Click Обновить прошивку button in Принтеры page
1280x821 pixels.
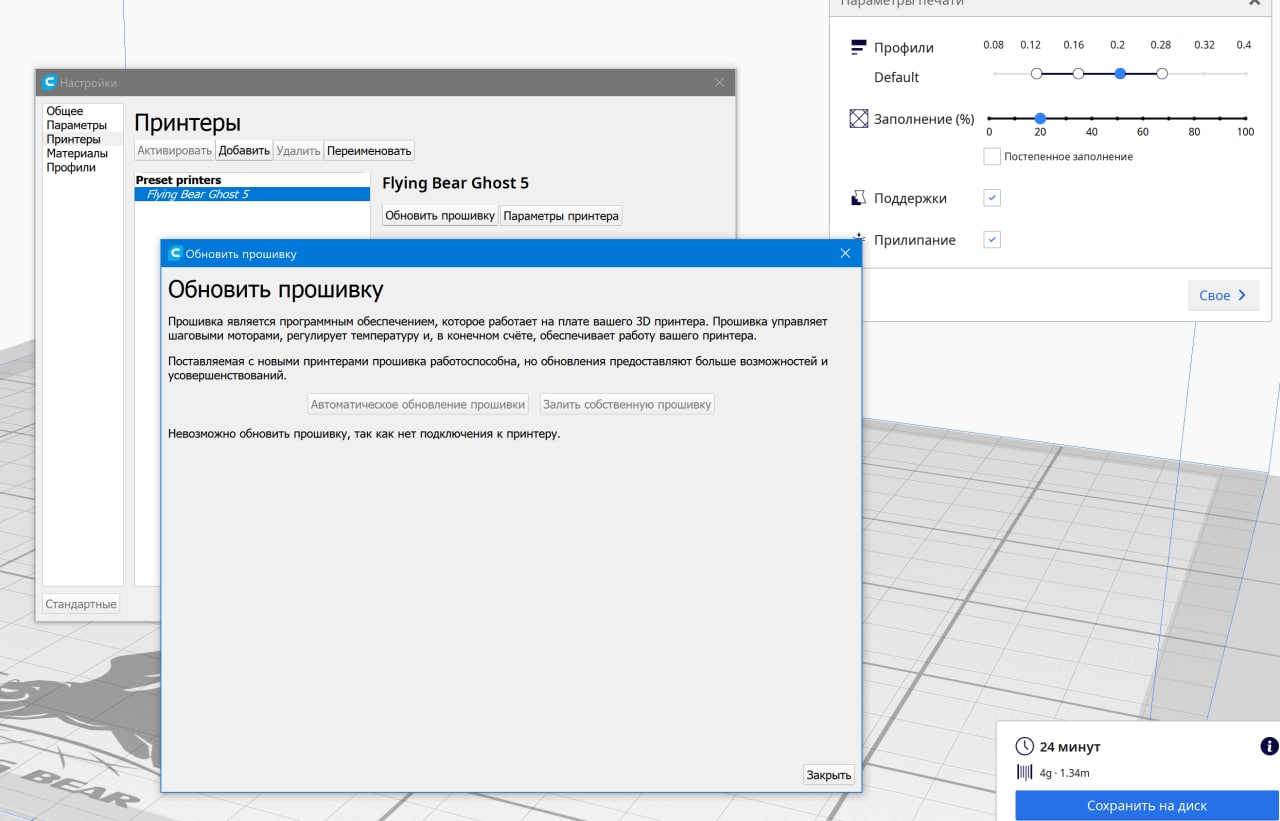[x=440, y=215]
